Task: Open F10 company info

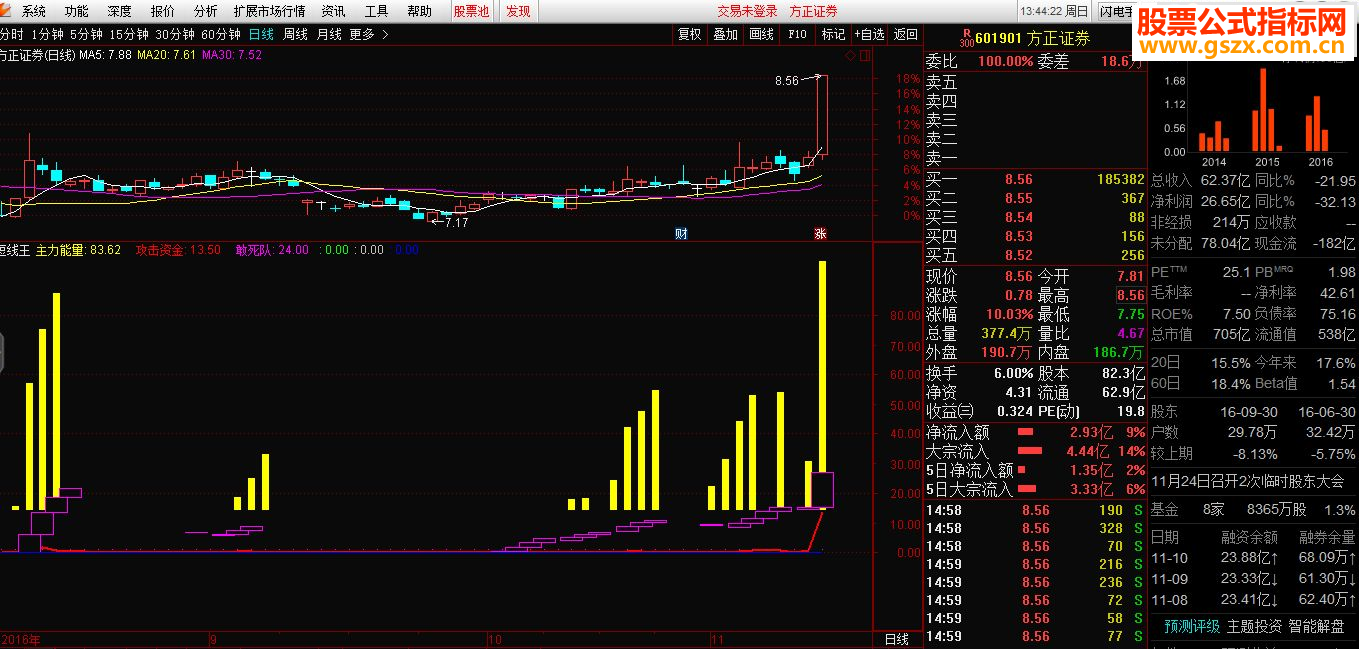Action: click(x=797, y=34)
